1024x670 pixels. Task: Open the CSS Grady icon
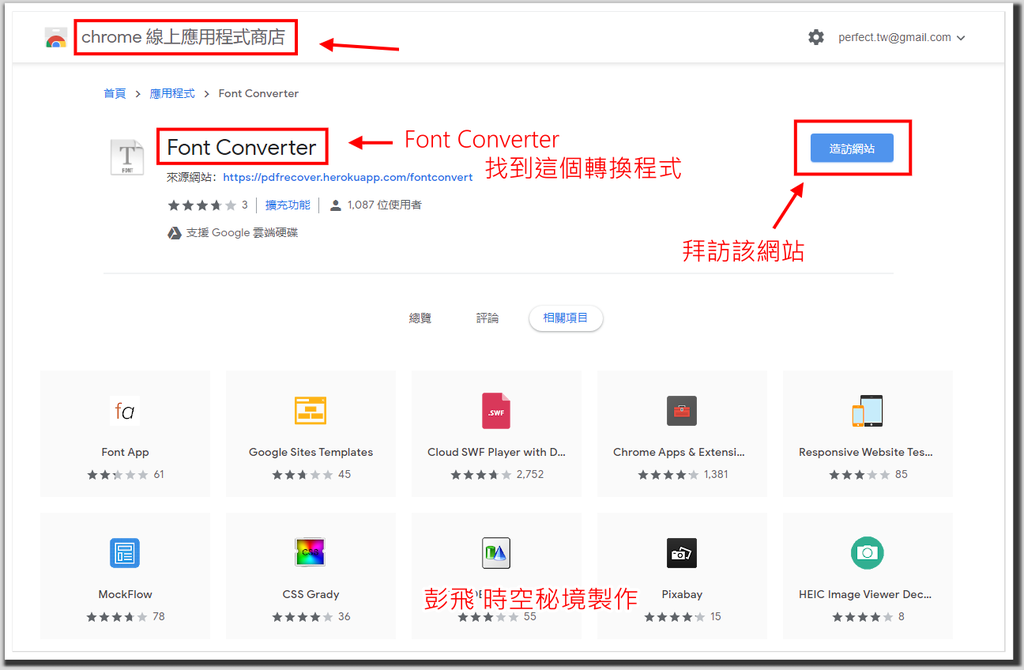pos(310,553)
